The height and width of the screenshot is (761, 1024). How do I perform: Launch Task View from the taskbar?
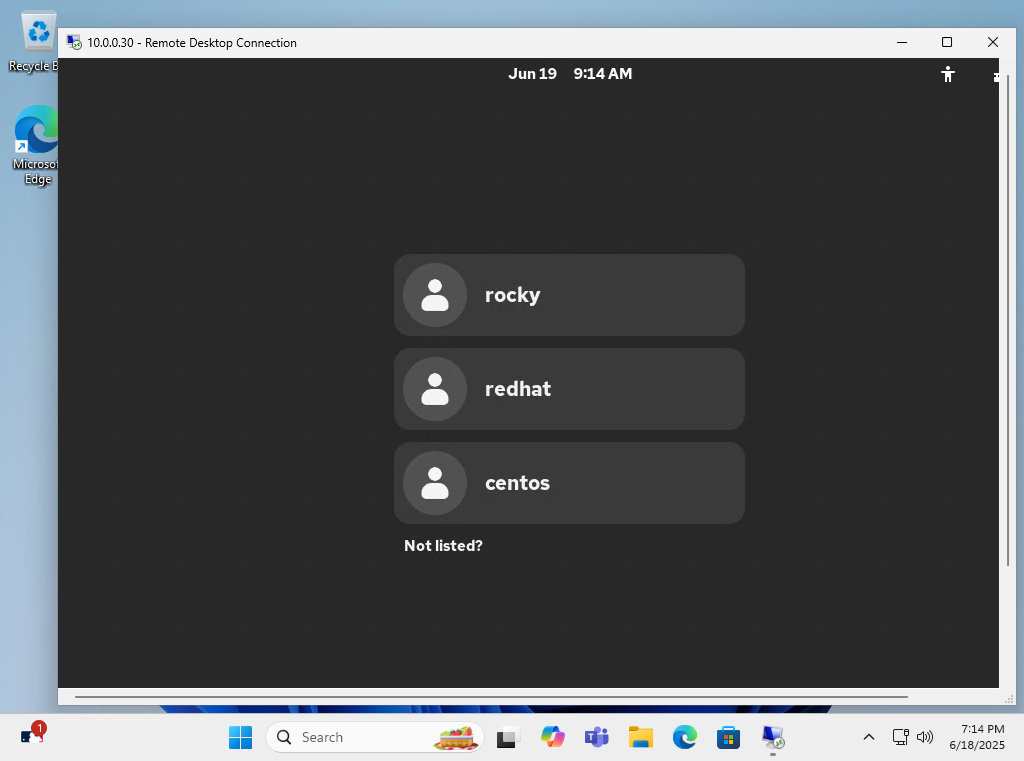click(x=508, y=737)
